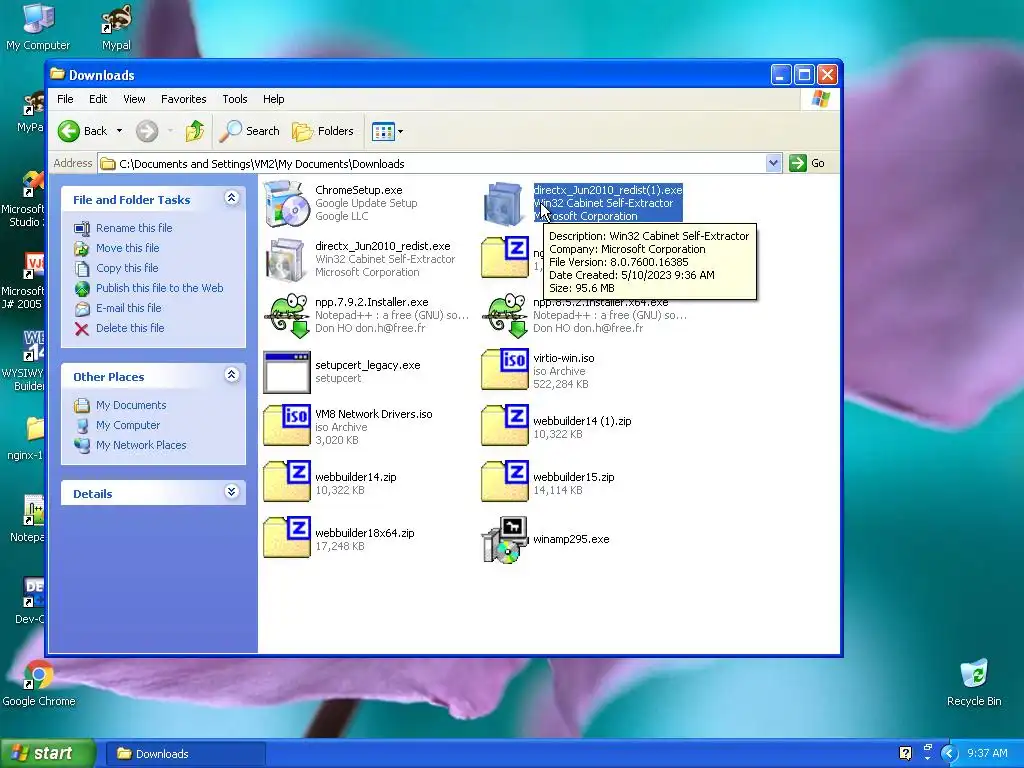Viewport: 1024px width, 768px height.
Task: Open the Start menu
Action: point(47,754)
